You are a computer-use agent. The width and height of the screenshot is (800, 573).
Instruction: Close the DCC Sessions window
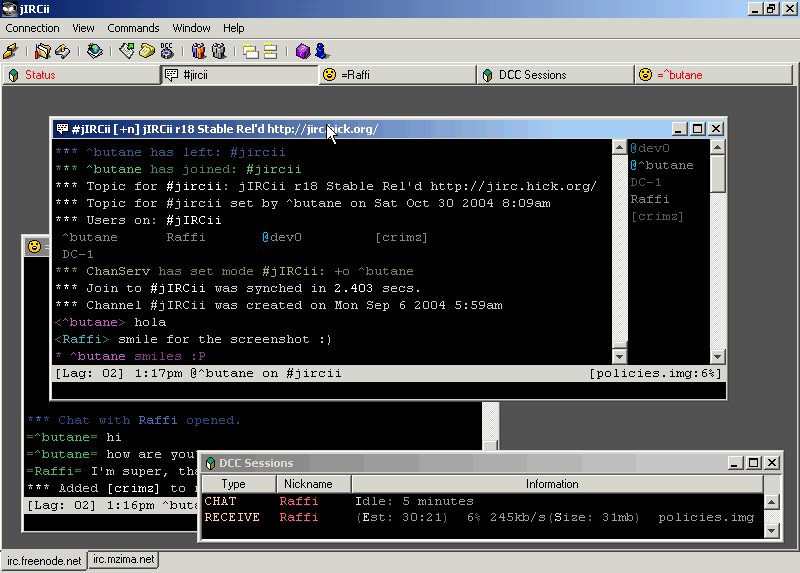(772, 463)
